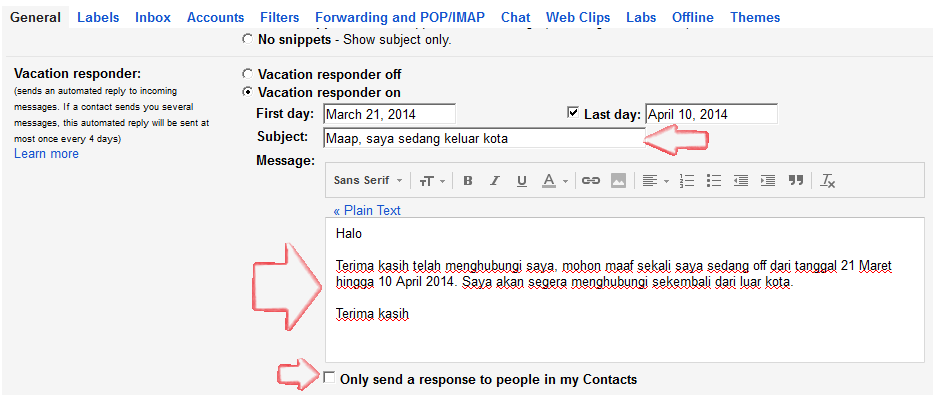Expand the text size dropdown arrow
The image size is (933, 395).
442,181
